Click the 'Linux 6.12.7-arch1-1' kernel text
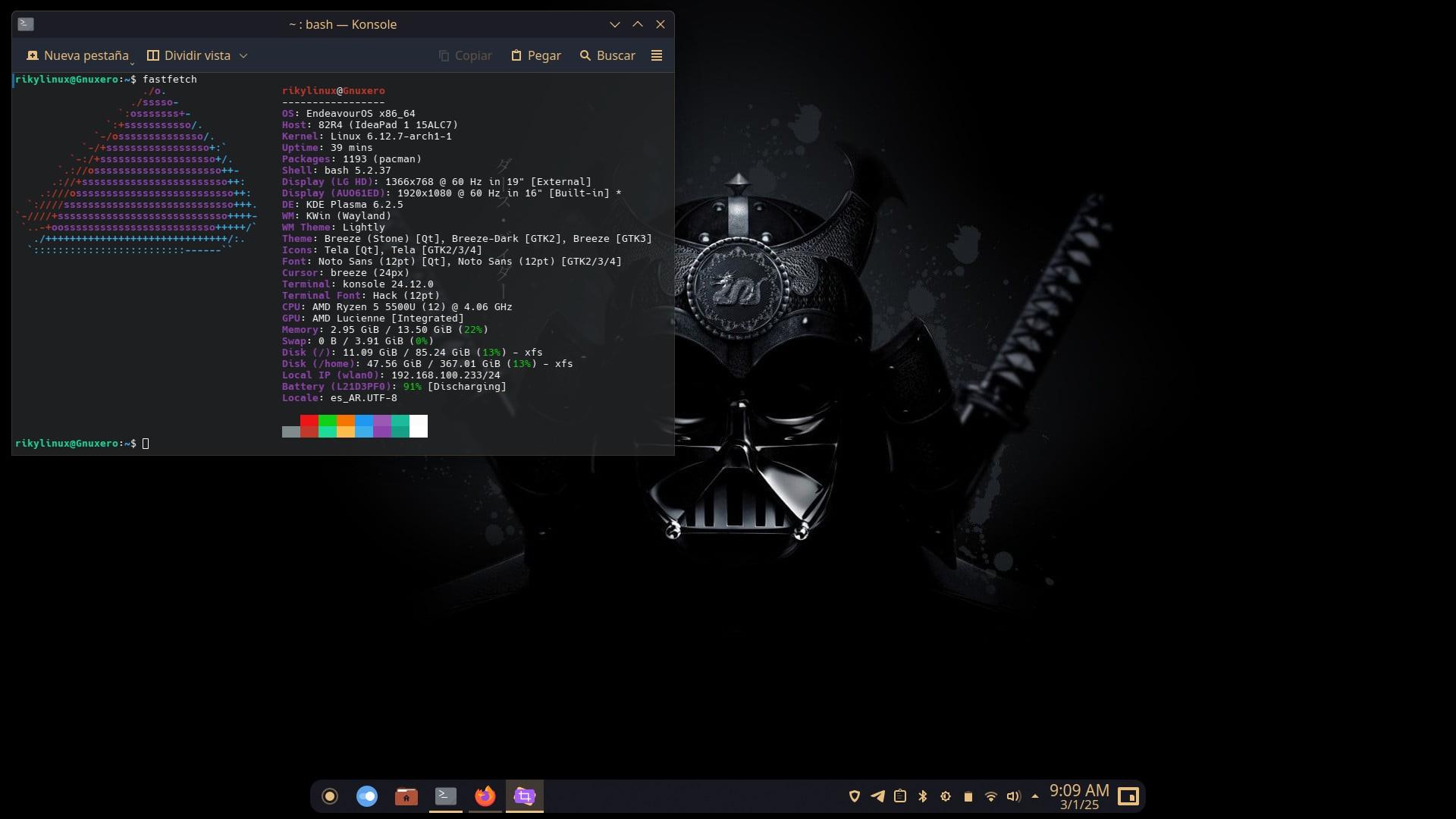 391,136
